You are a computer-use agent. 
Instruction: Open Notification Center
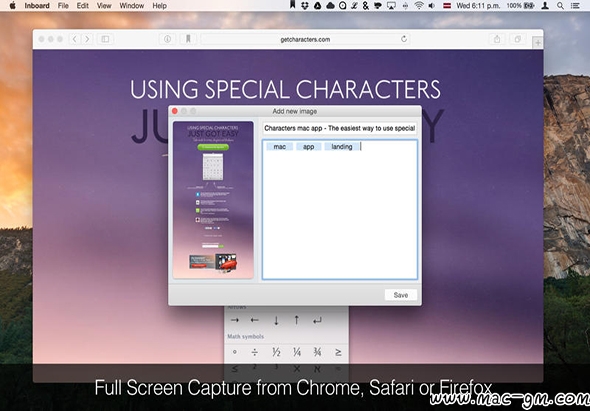tap(575, 6)
